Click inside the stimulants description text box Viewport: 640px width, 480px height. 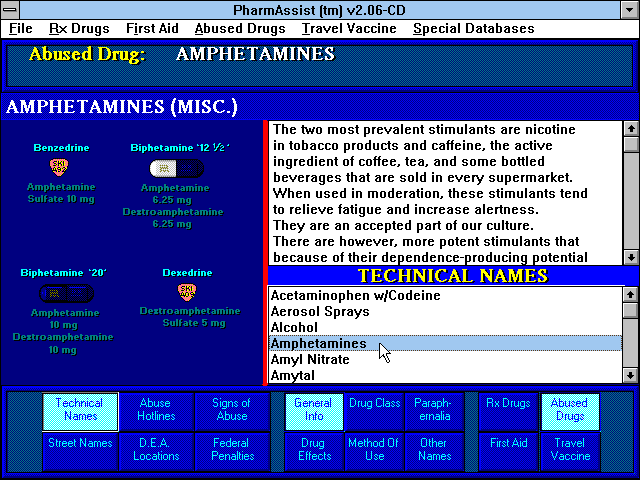click(x=446, y=193)
